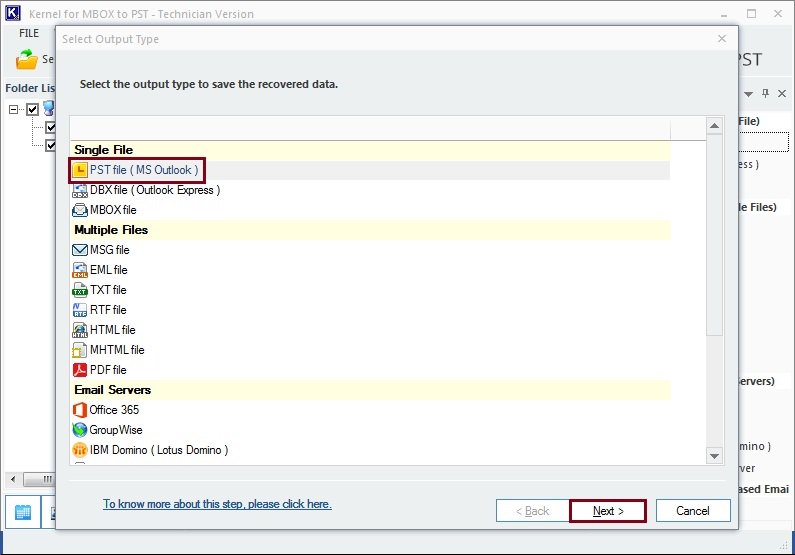Select the PST file (MS Outlook) icon
Screen dimensions: 795x555
click(x=80, y=170)
